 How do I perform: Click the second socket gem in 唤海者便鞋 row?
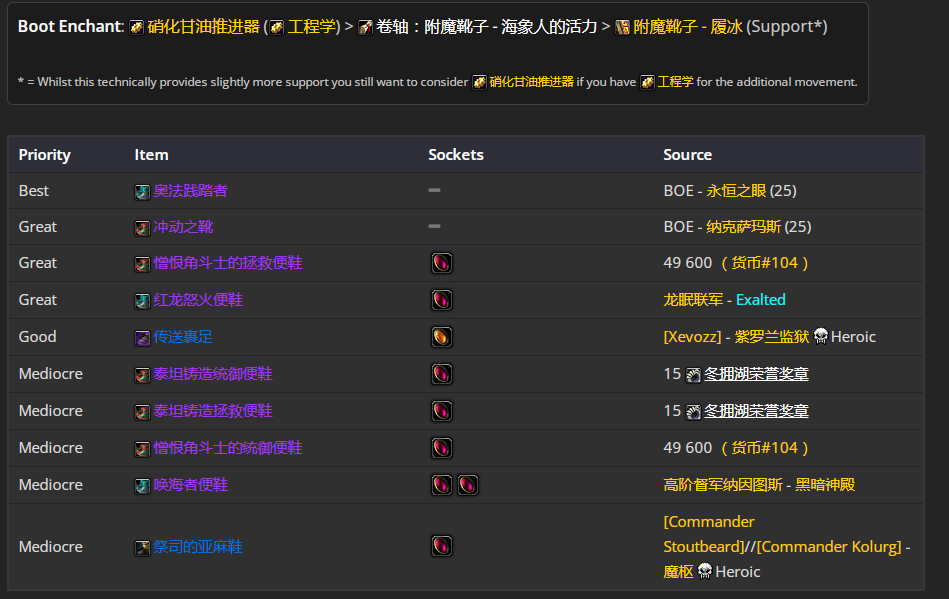click(x=468, y=485)
